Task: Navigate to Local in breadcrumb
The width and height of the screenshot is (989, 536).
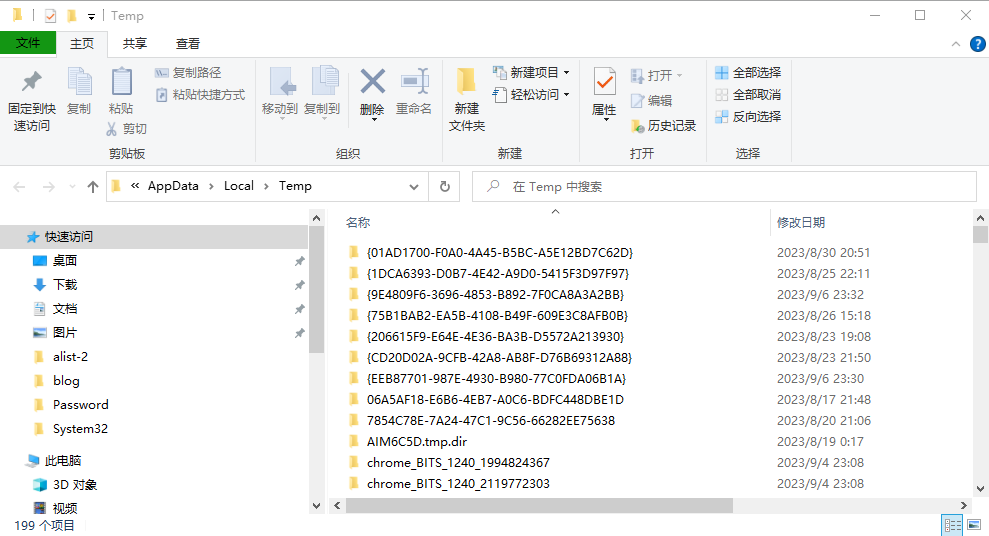Action: pyautogui.click(x=239, y=186)
